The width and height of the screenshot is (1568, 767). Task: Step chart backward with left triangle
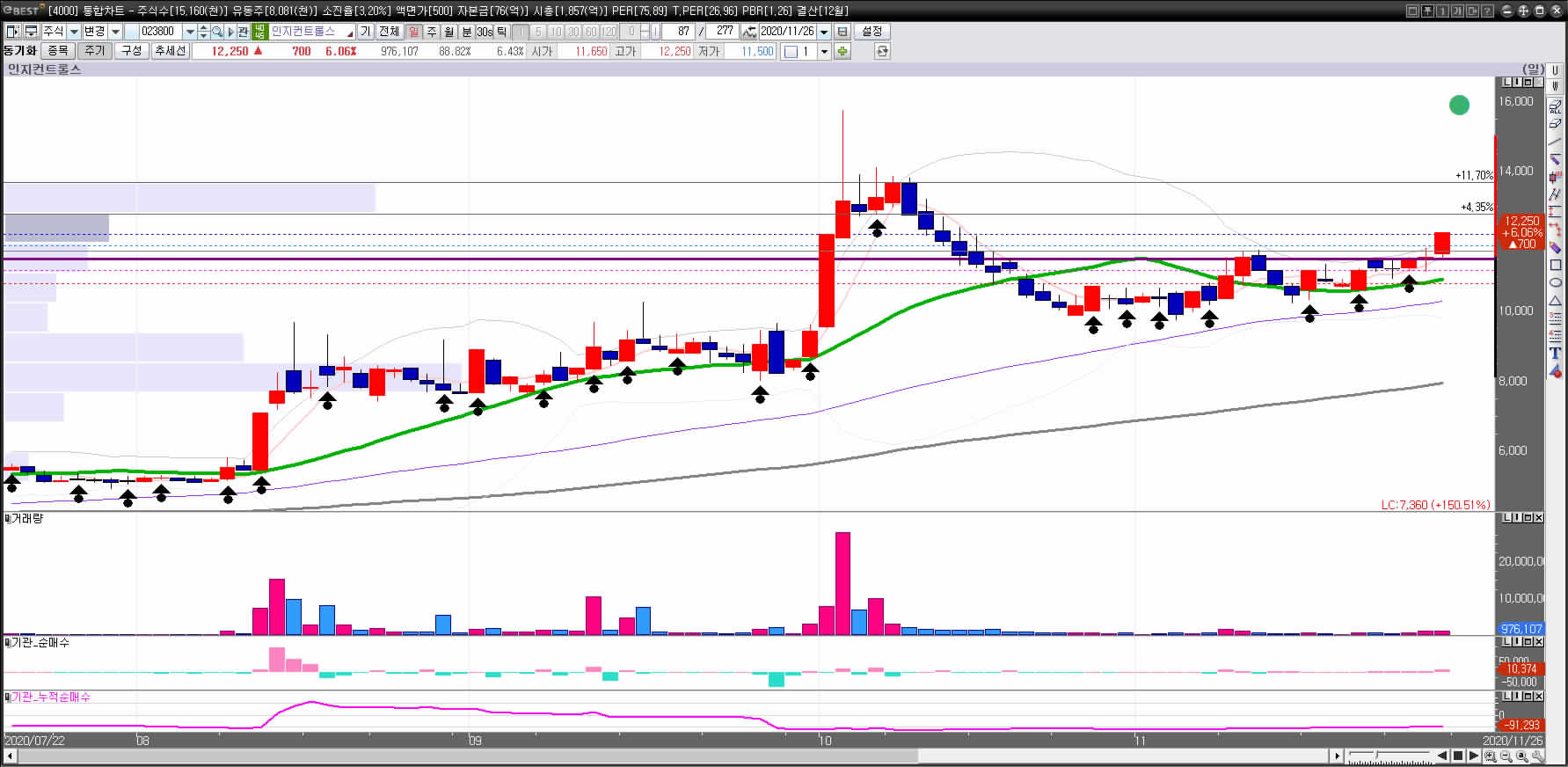pyautogui.click(x=1442, y=756)
